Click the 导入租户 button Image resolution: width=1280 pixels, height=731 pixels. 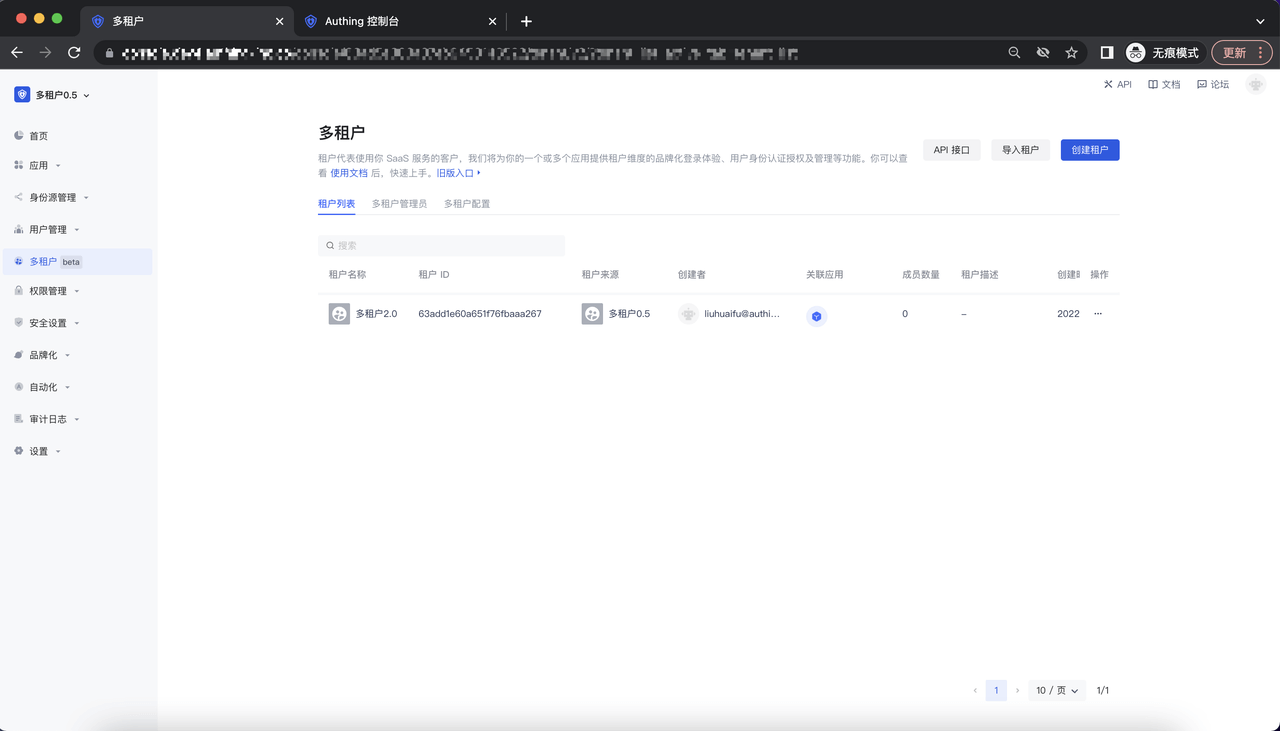point(1020,150)
